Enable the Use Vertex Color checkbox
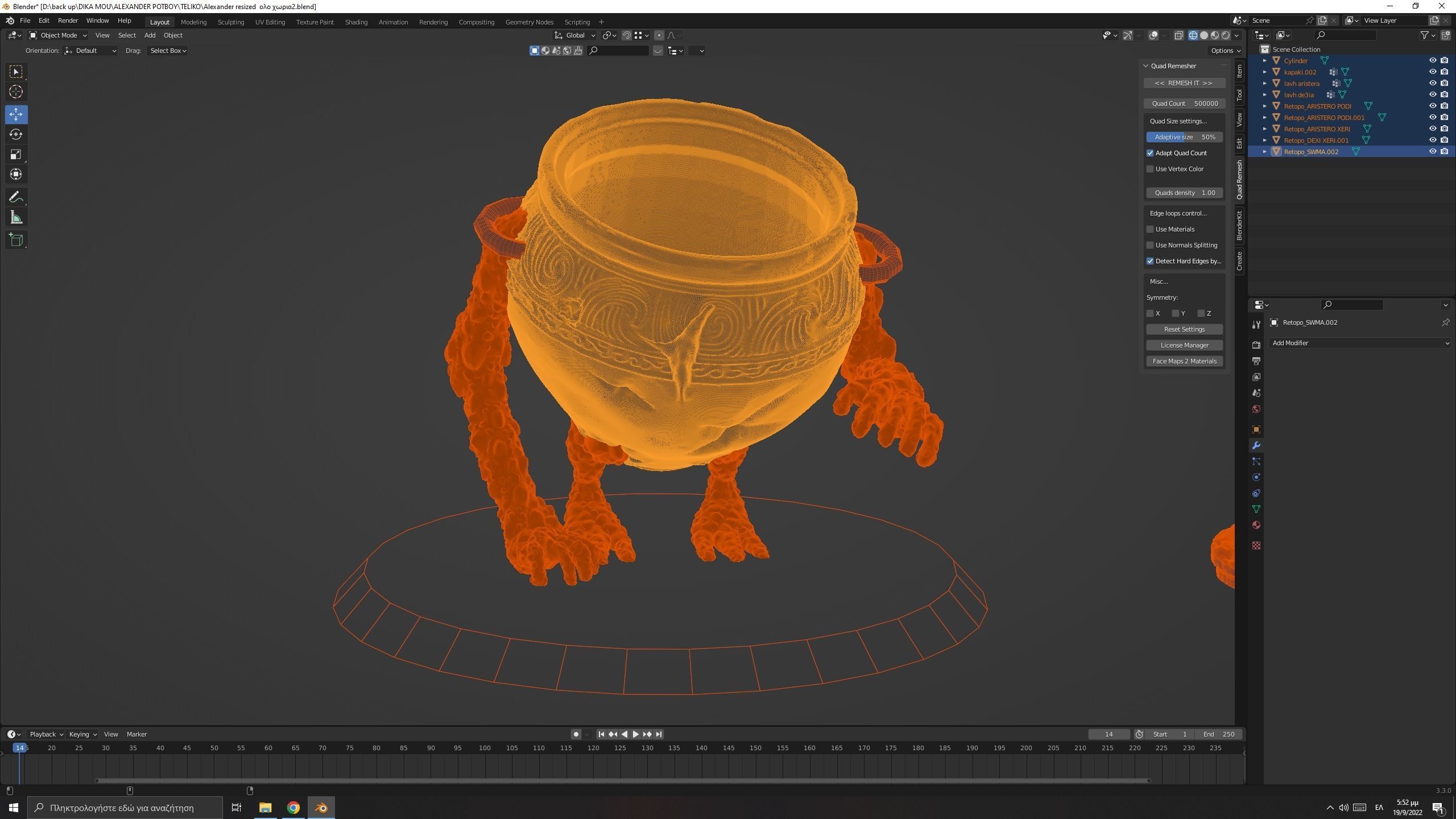Image resolution: width=1456 pixels, height=819 pixels. pyautogui.click(x=1150, y=169)
